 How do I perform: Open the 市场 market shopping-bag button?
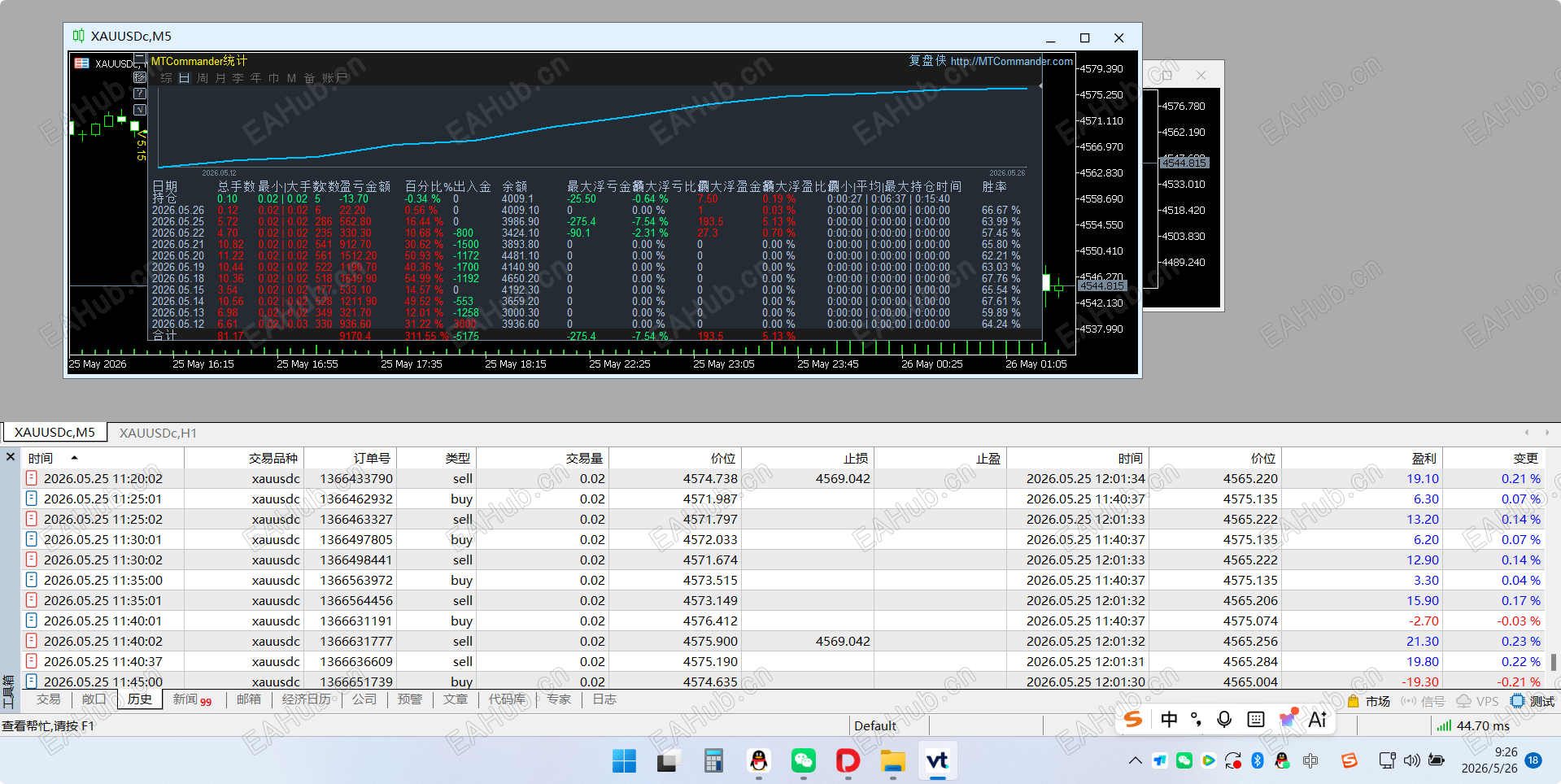(x=1369, y=701)
